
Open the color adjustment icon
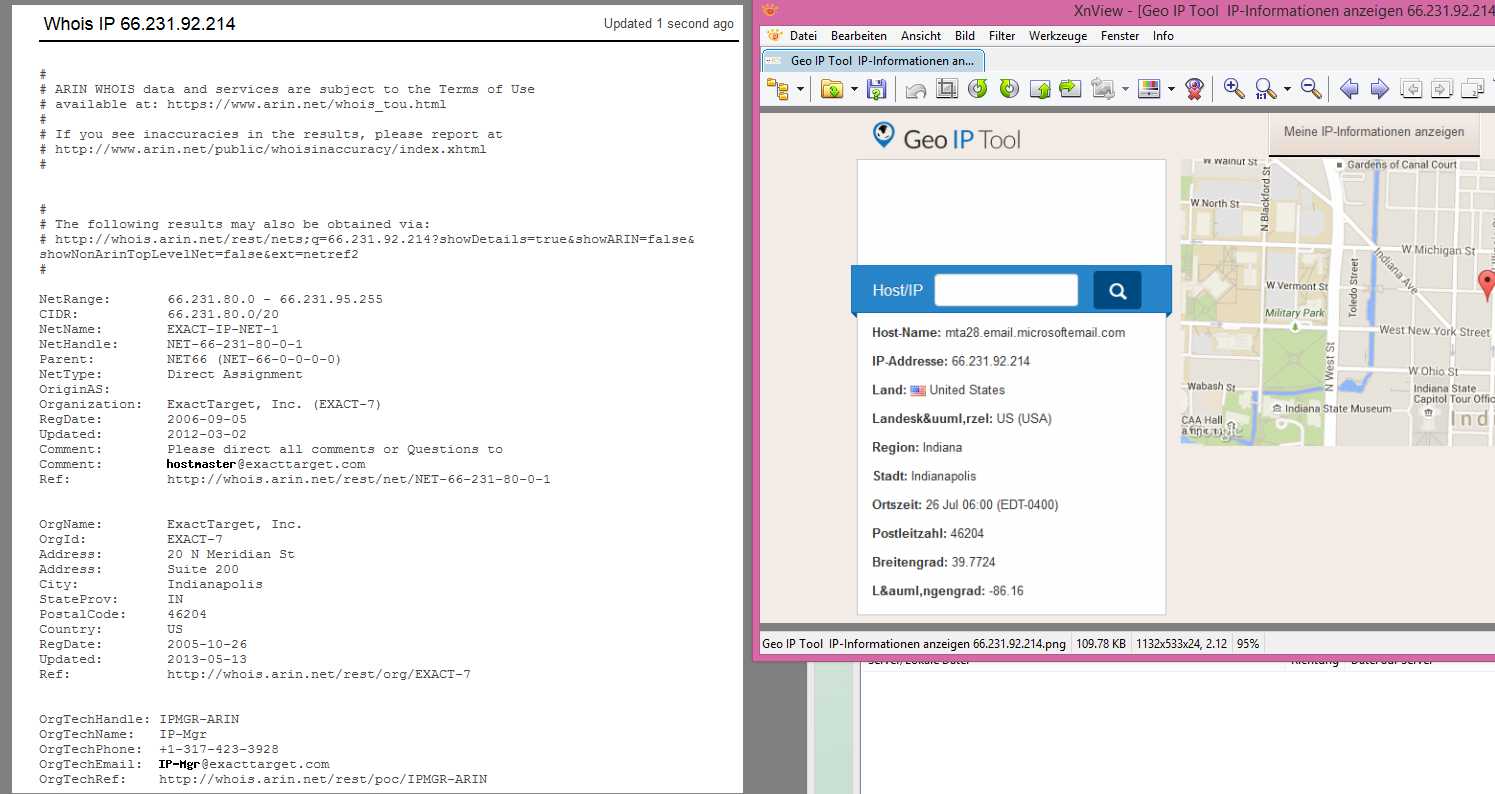click(x=1149, y=89)
